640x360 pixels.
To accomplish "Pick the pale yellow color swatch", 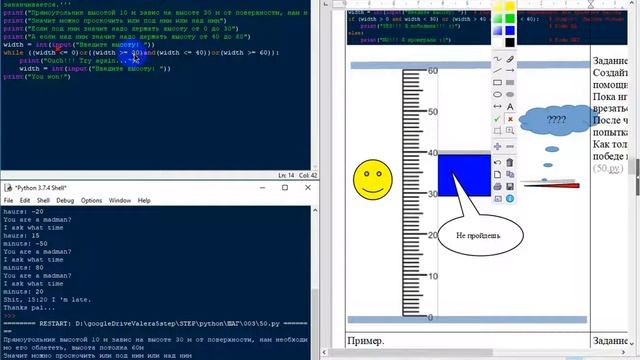I will point(498,7).
